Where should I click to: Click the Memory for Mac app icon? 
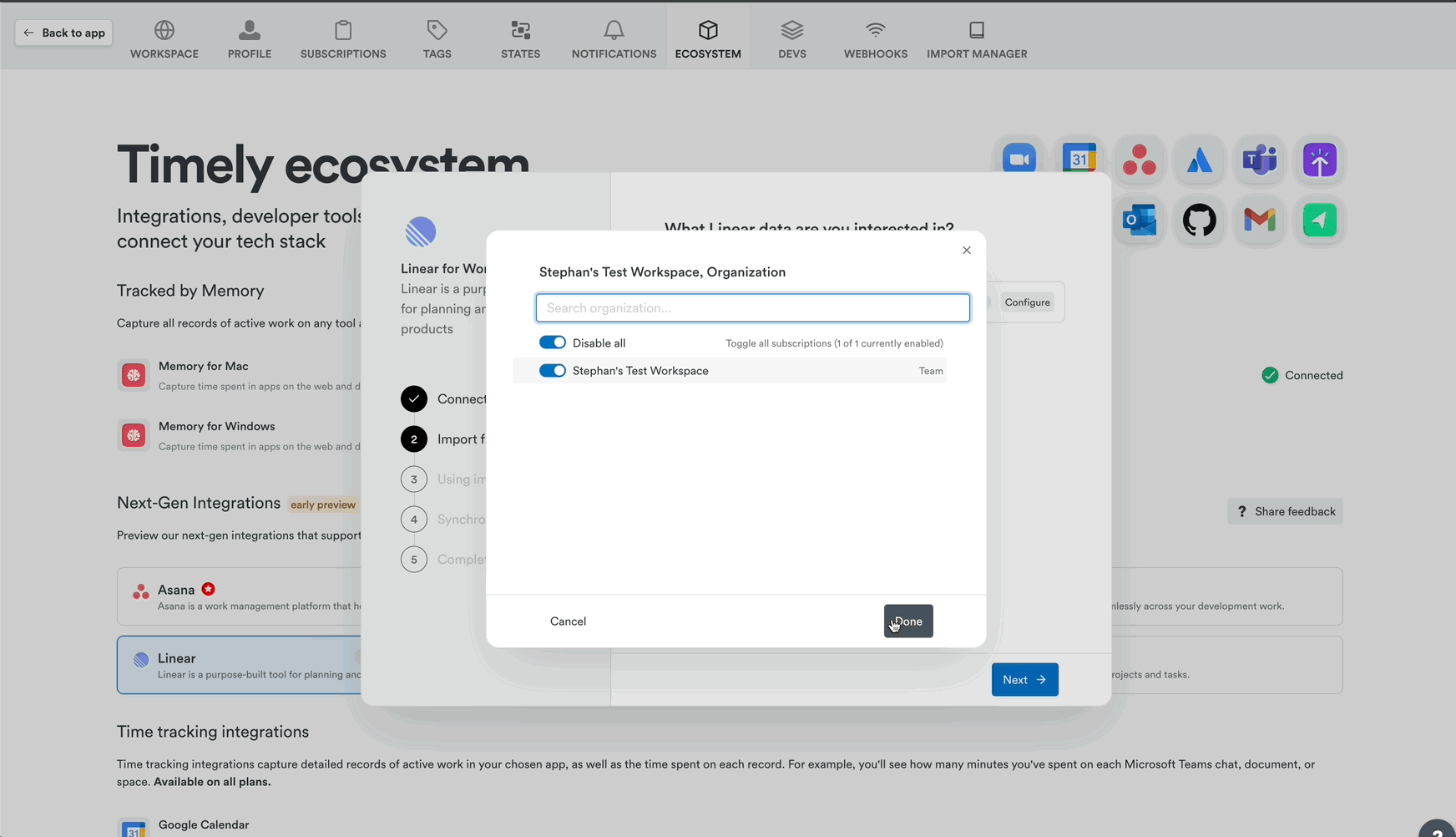point(134,375)
